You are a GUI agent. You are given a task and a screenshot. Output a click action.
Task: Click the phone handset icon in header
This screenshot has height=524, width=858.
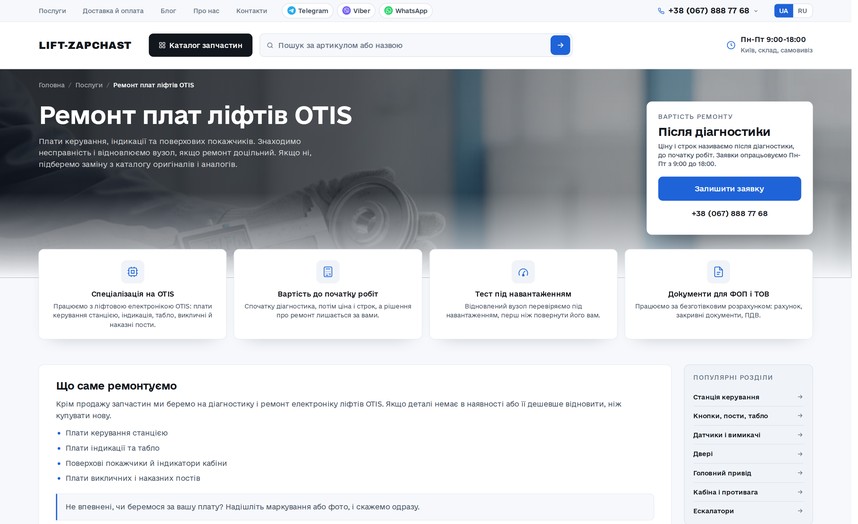coord(661,11)
